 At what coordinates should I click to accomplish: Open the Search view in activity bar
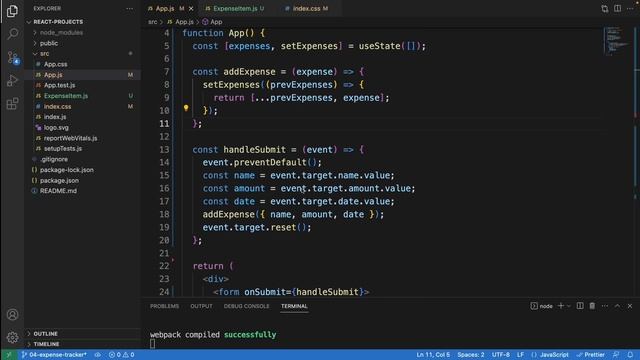(x=12, y=33)
